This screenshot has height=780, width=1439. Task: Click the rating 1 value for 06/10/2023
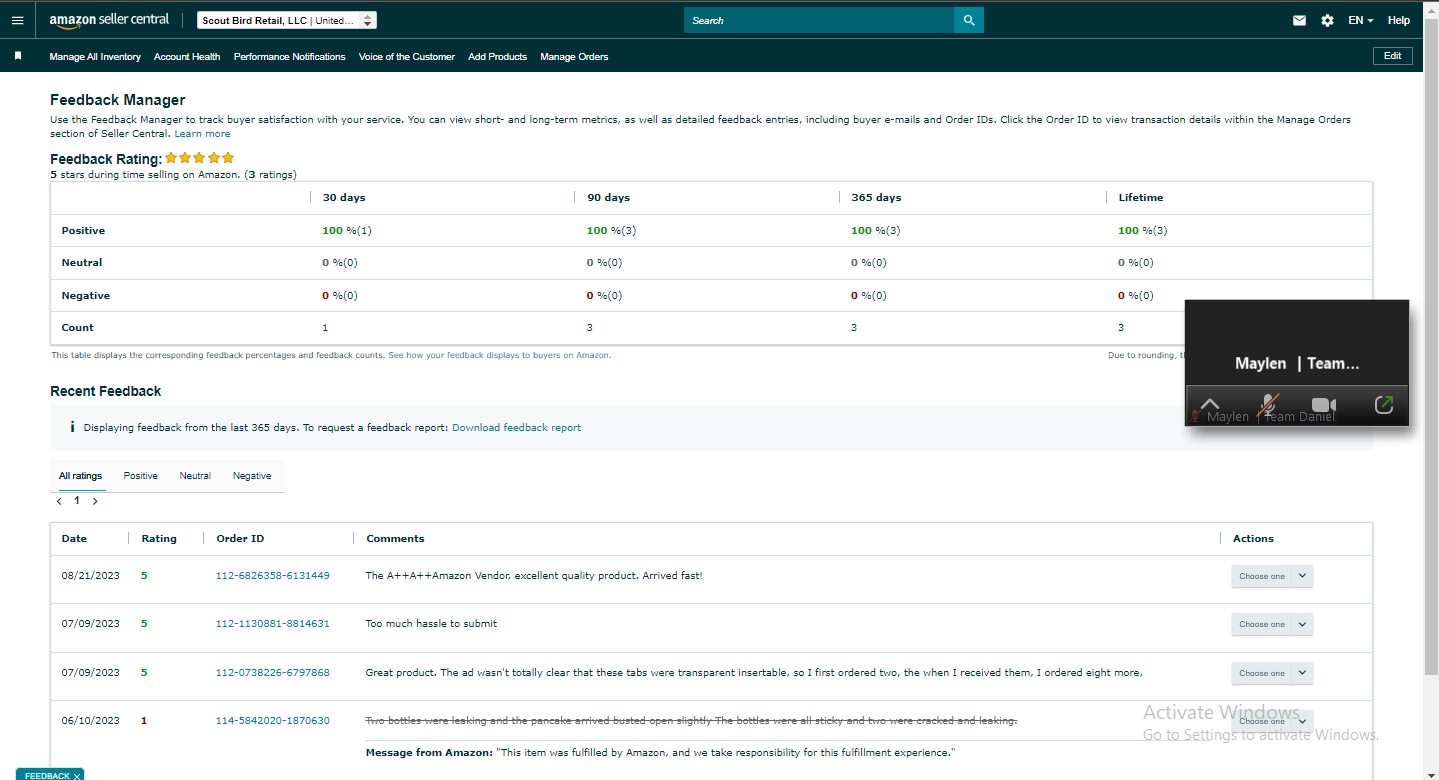pos(144,720)
